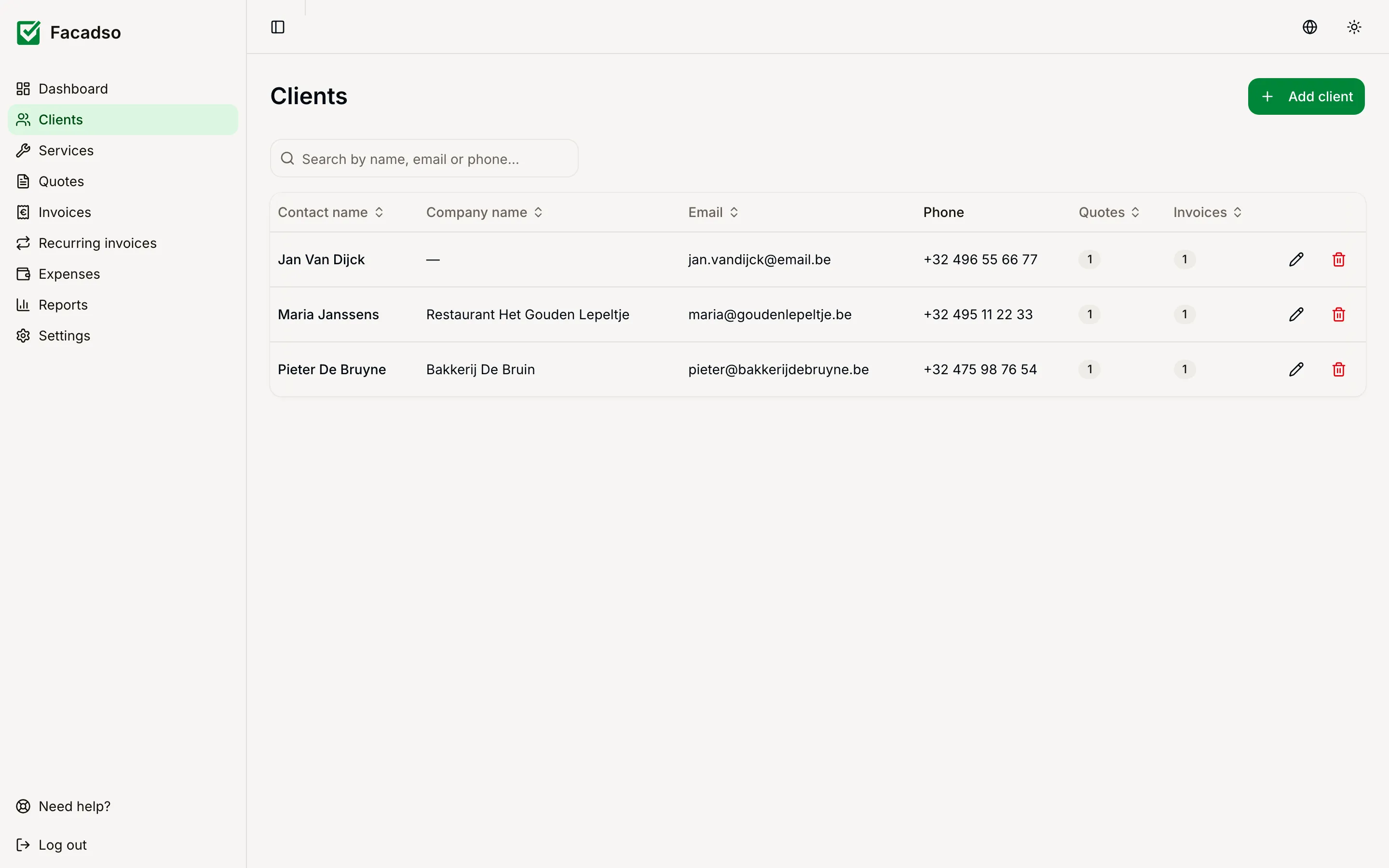
Task: Click Pieter De Bruyne quotes count badge
Action: pyautogui.click(x=1089, y=369)
